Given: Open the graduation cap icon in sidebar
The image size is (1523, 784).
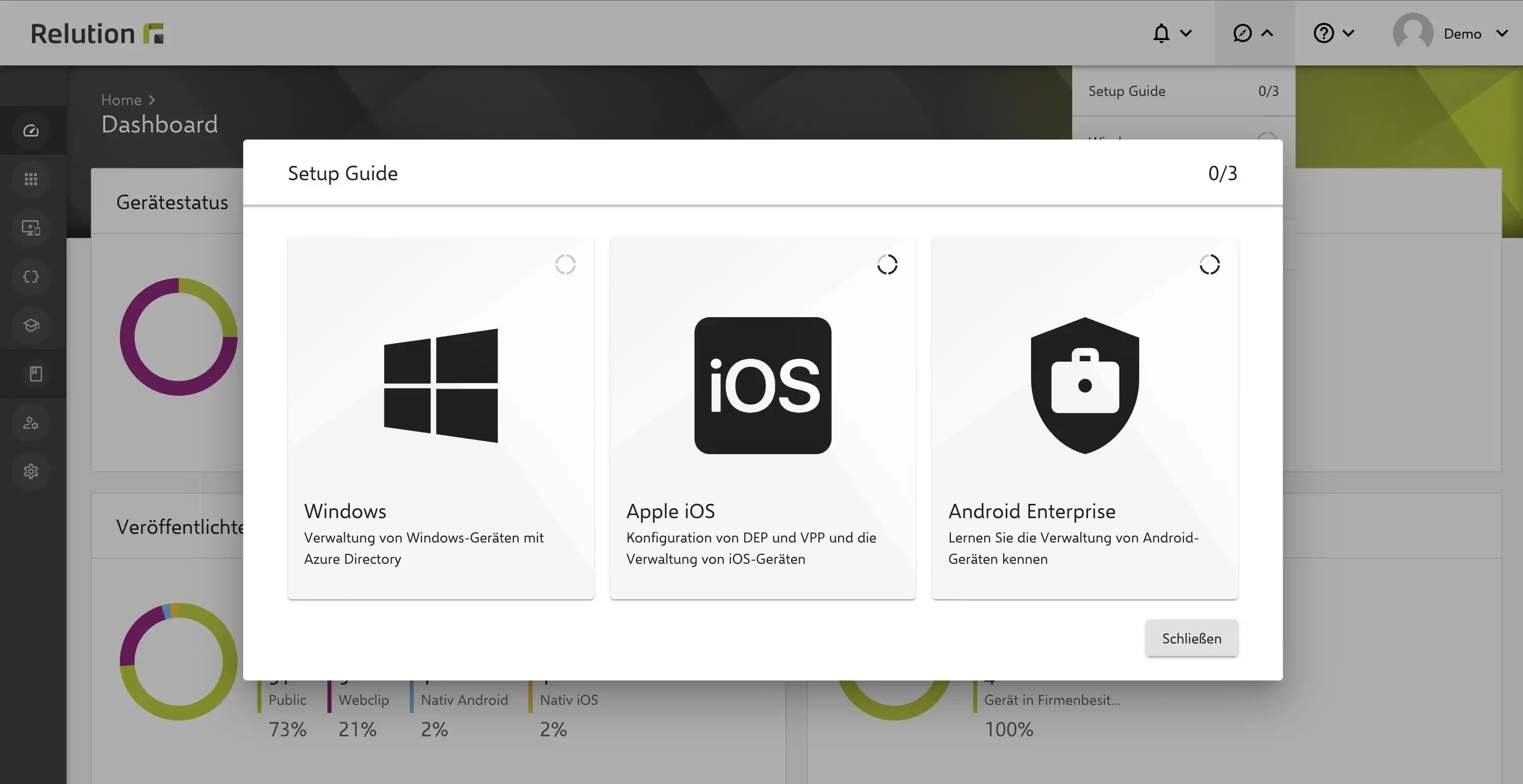Looking at the screenshot, I should (31, 326).
